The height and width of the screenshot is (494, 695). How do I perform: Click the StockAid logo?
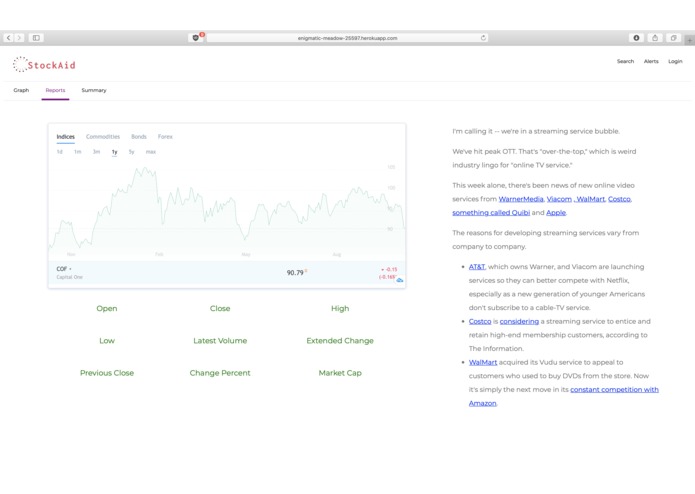[44, 65]
